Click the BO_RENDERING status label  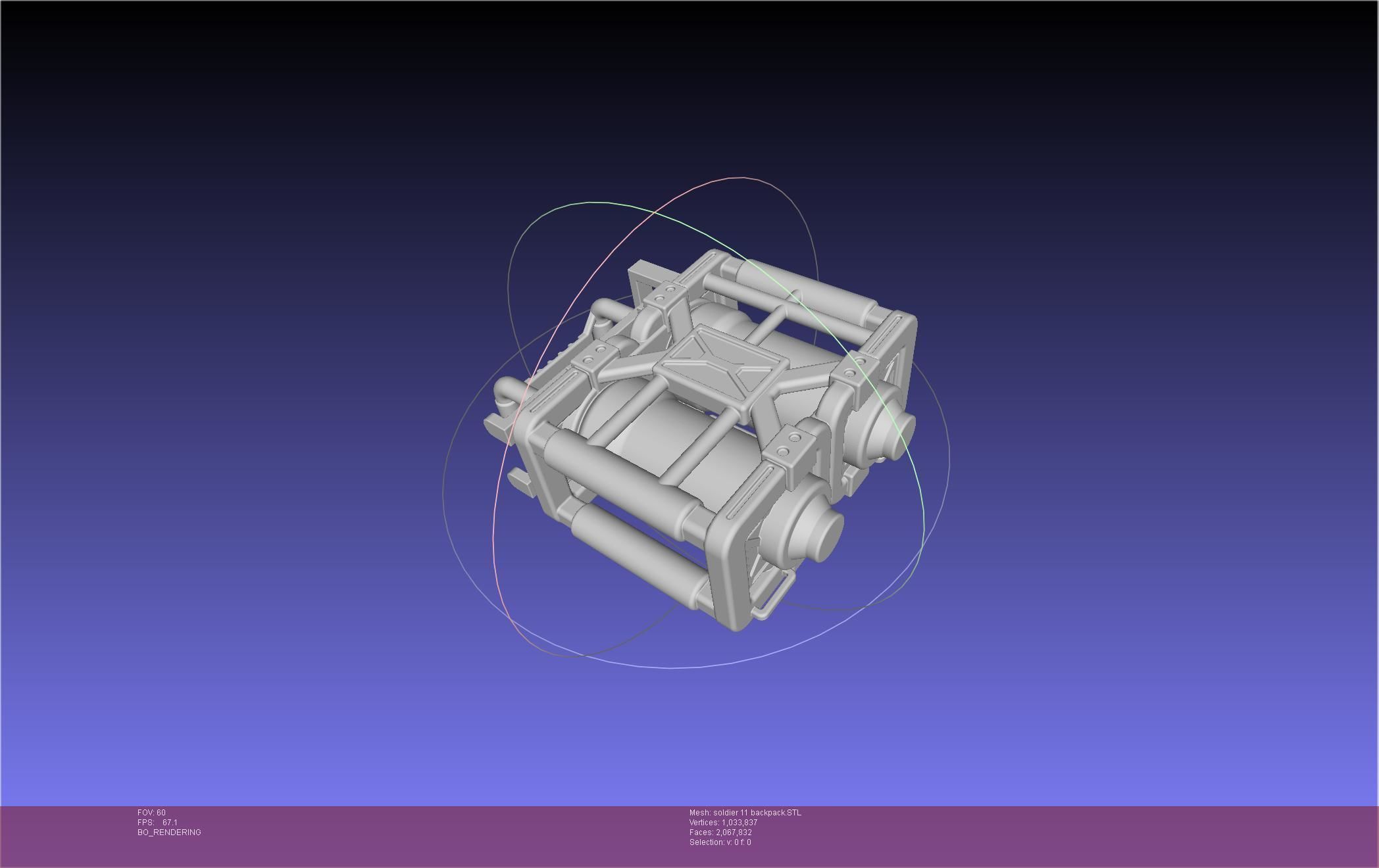169,832
